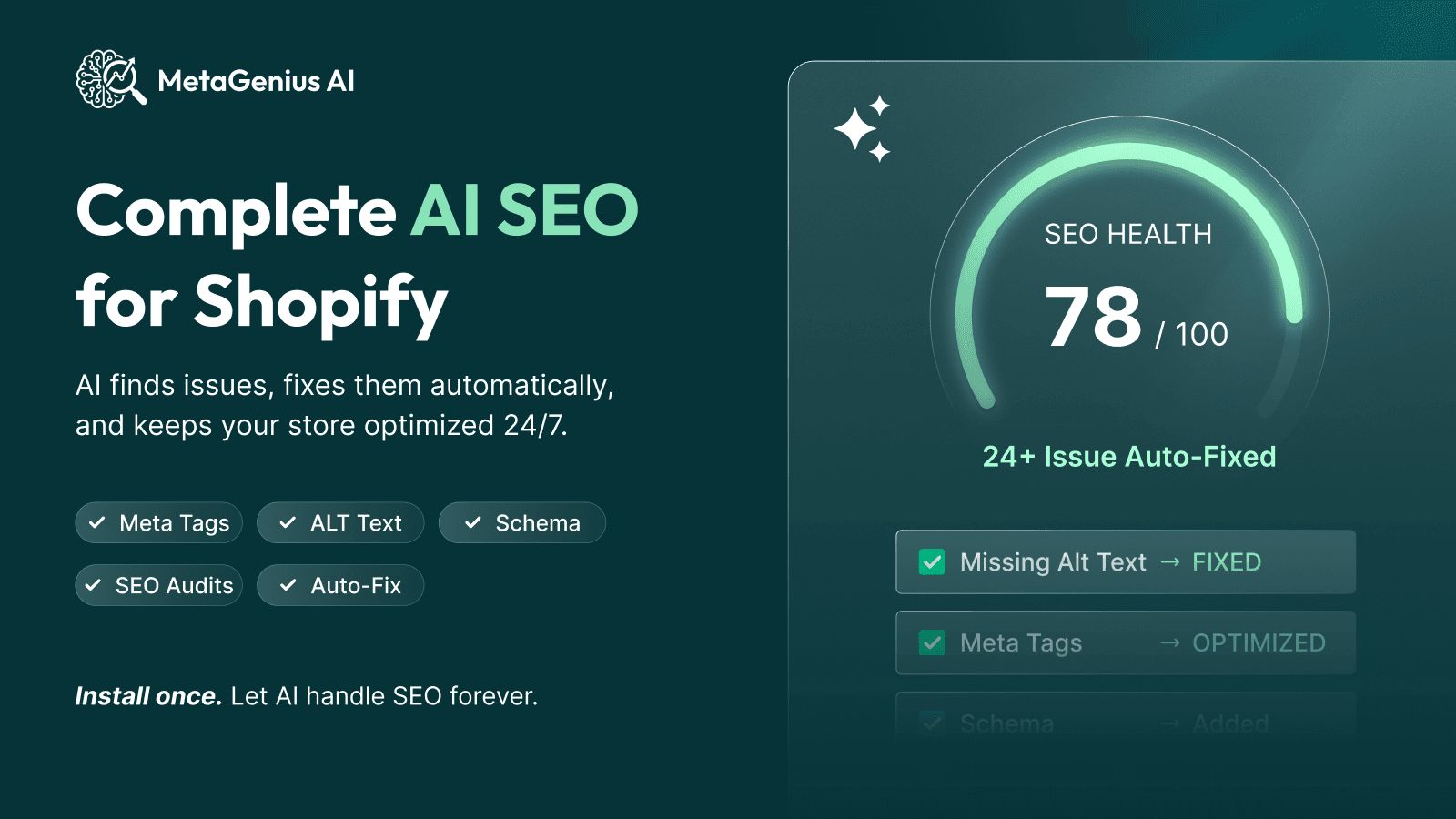
Task: Select the ALT Text feature pill
Action: pyautogui.click(x=340, y=523)
